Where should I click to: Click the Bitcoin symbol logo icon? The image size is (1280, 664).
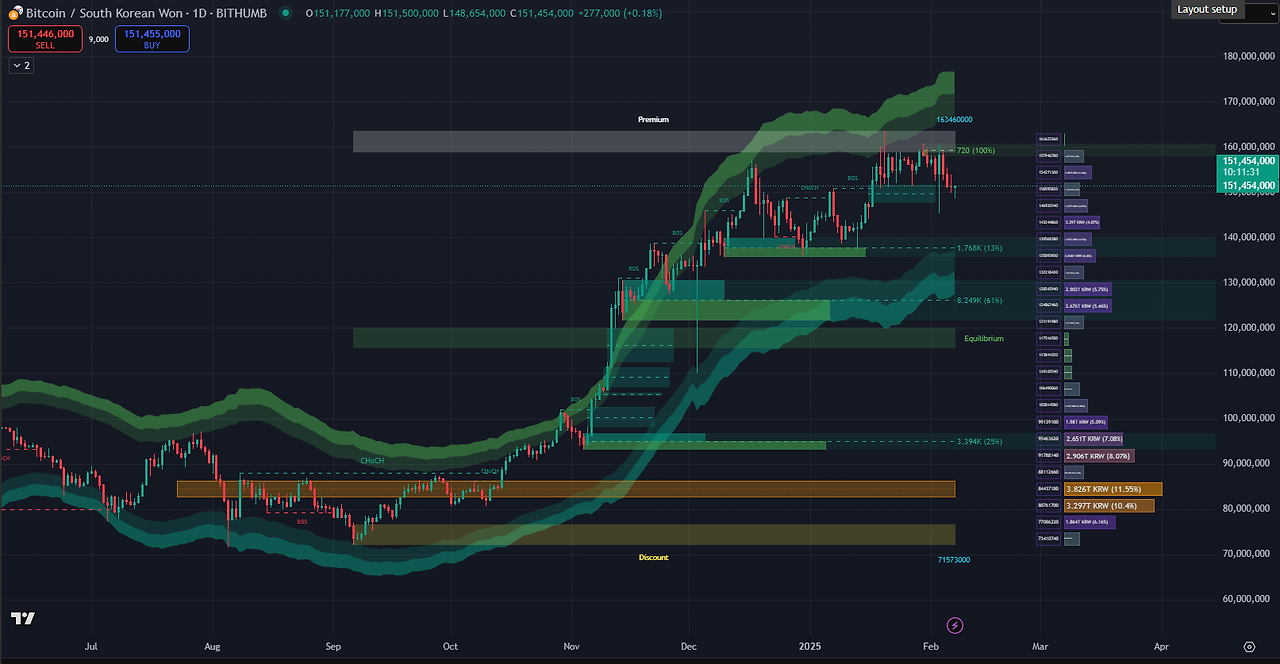(x=14, y=12)
